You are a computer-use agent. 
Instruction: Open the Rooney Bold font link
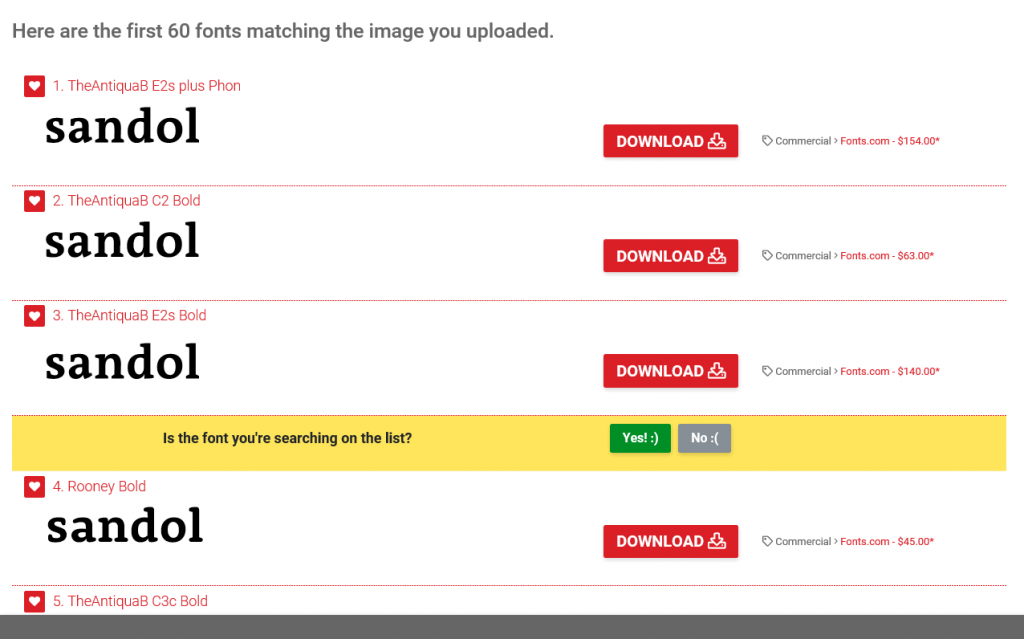pyautogui.click(x=99, y=486)
